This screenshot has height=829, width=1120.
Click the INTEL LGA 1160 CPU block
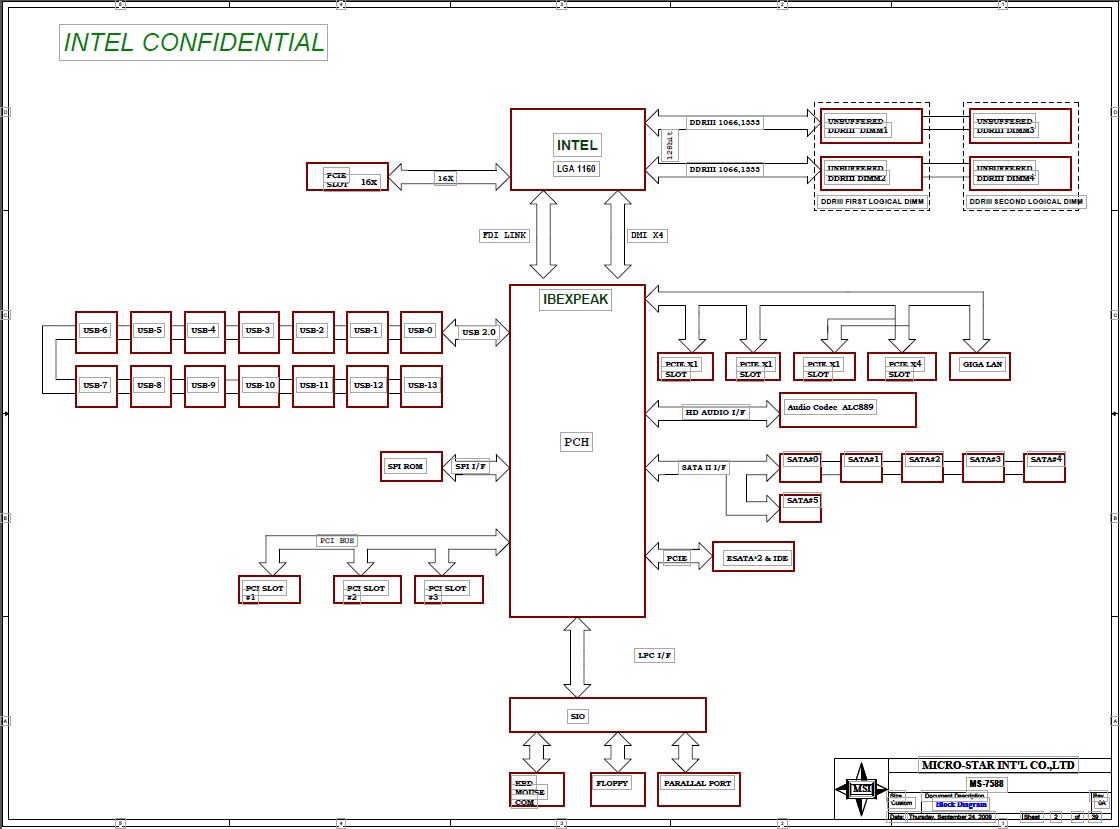(578, 150)
